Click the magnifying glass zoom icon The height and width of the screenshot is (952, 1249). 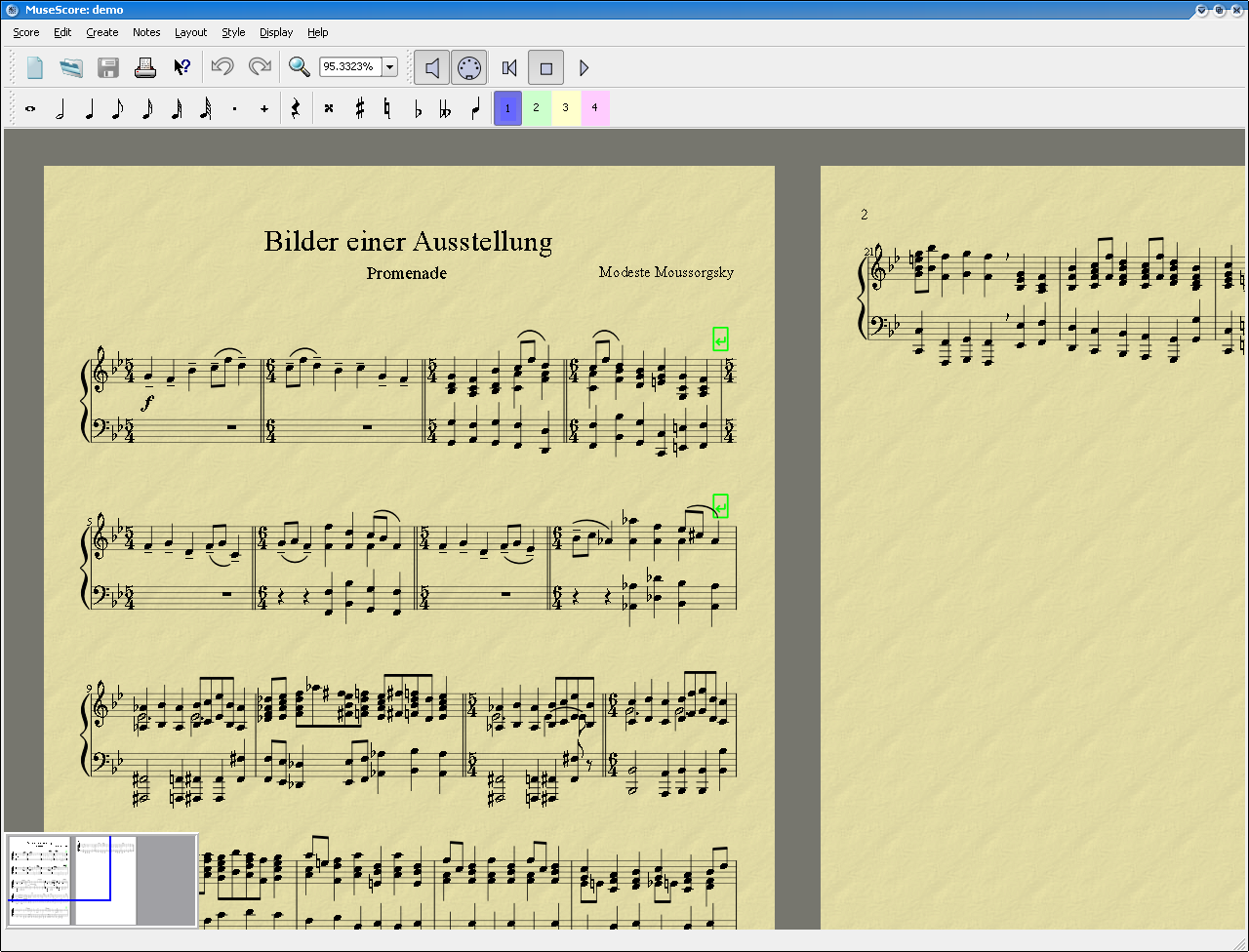[300, 67]
